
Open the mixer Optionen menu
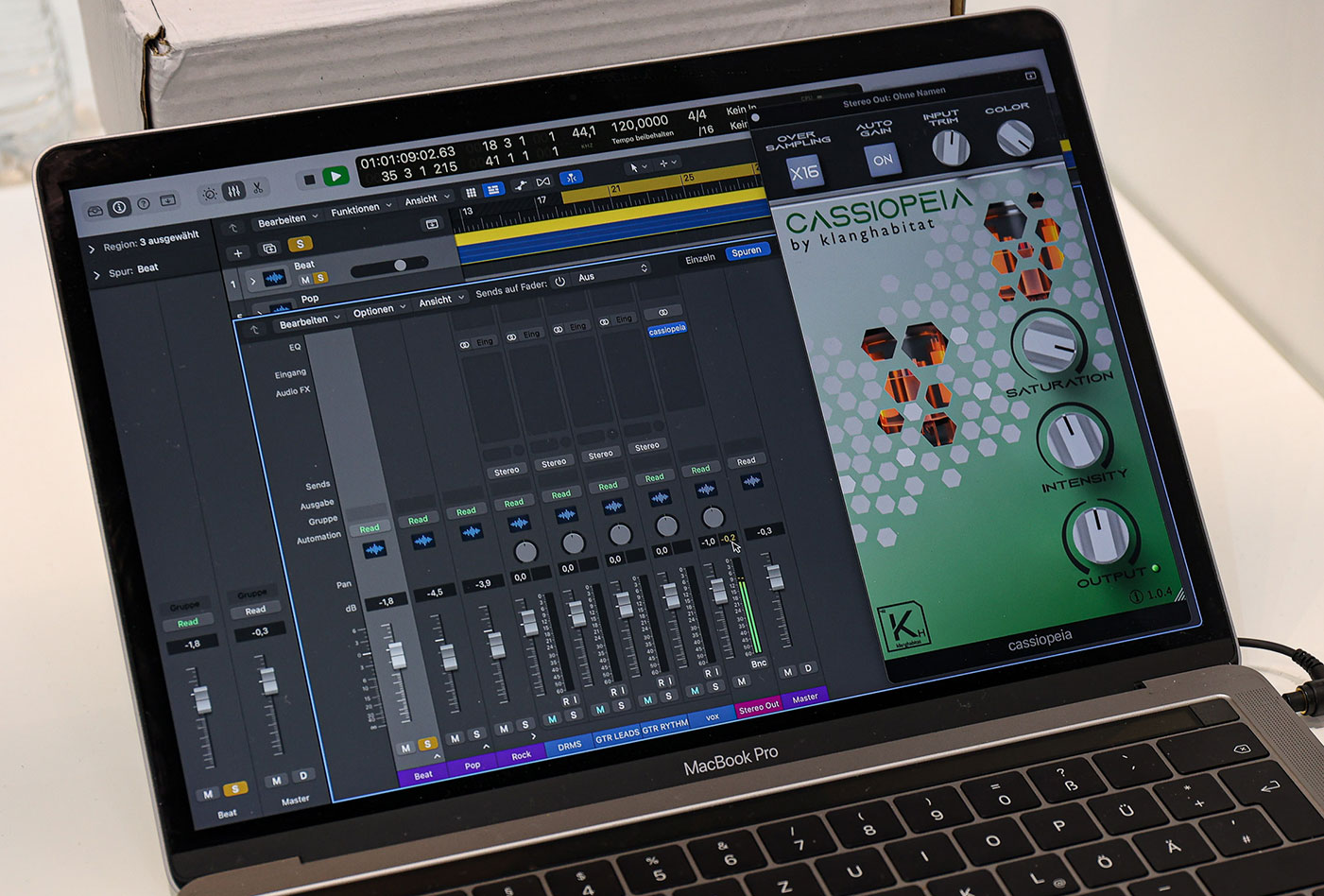point(379,311)
